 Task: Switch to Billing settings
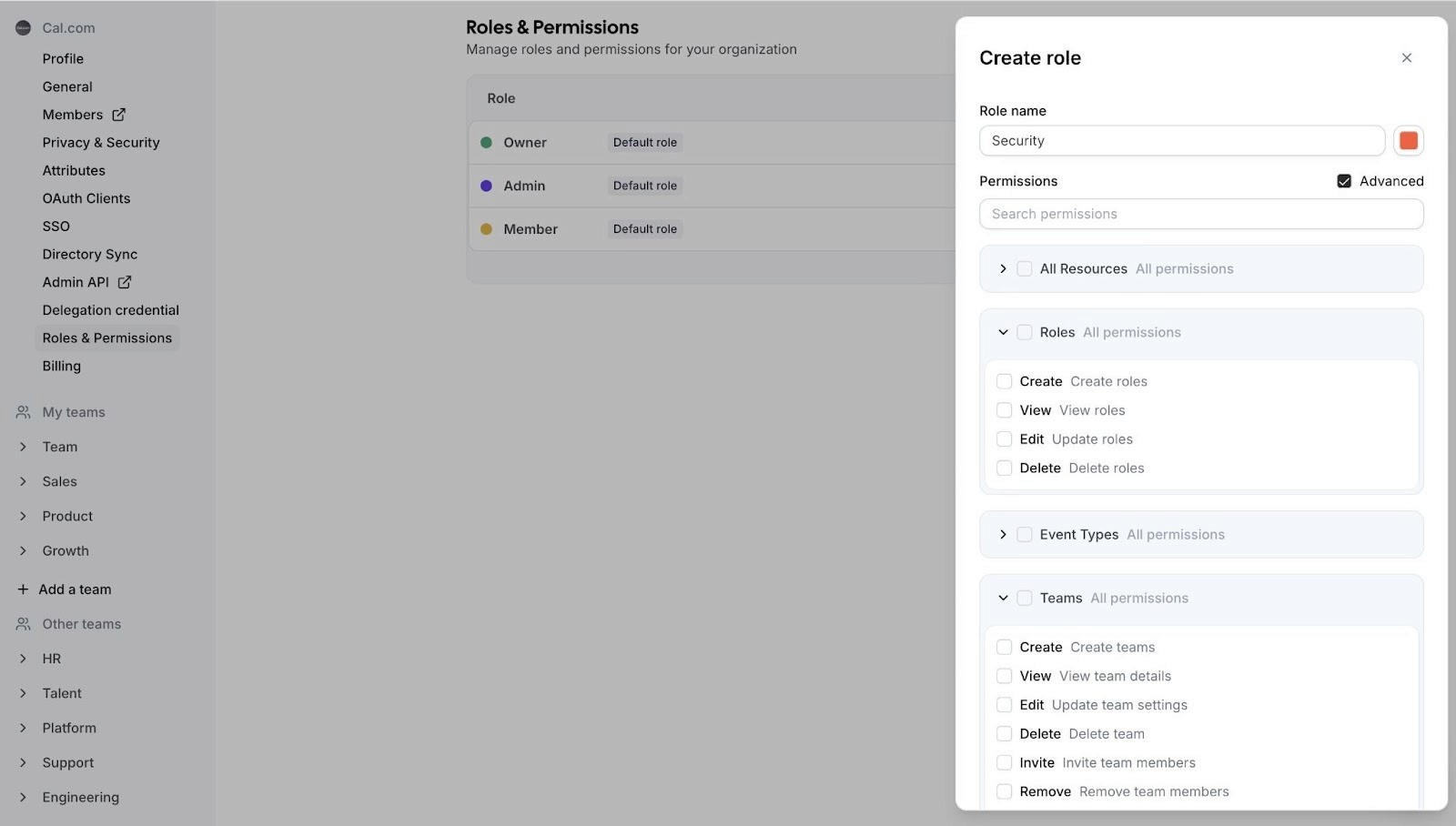[x=61, y=366]
